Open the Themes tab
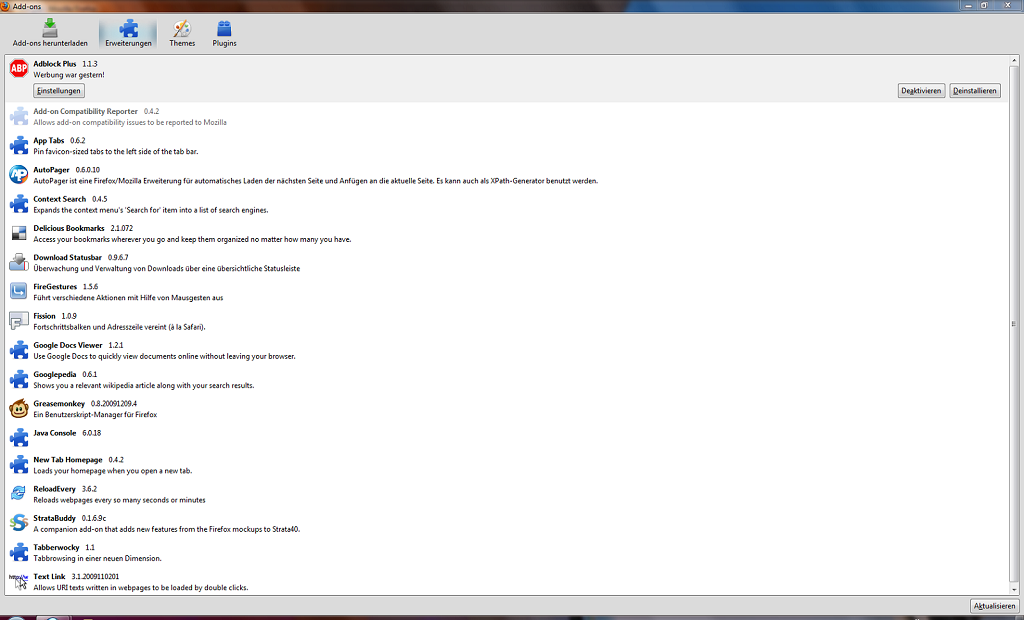The width and height of the screenshot is (1024, 620). 182,33
